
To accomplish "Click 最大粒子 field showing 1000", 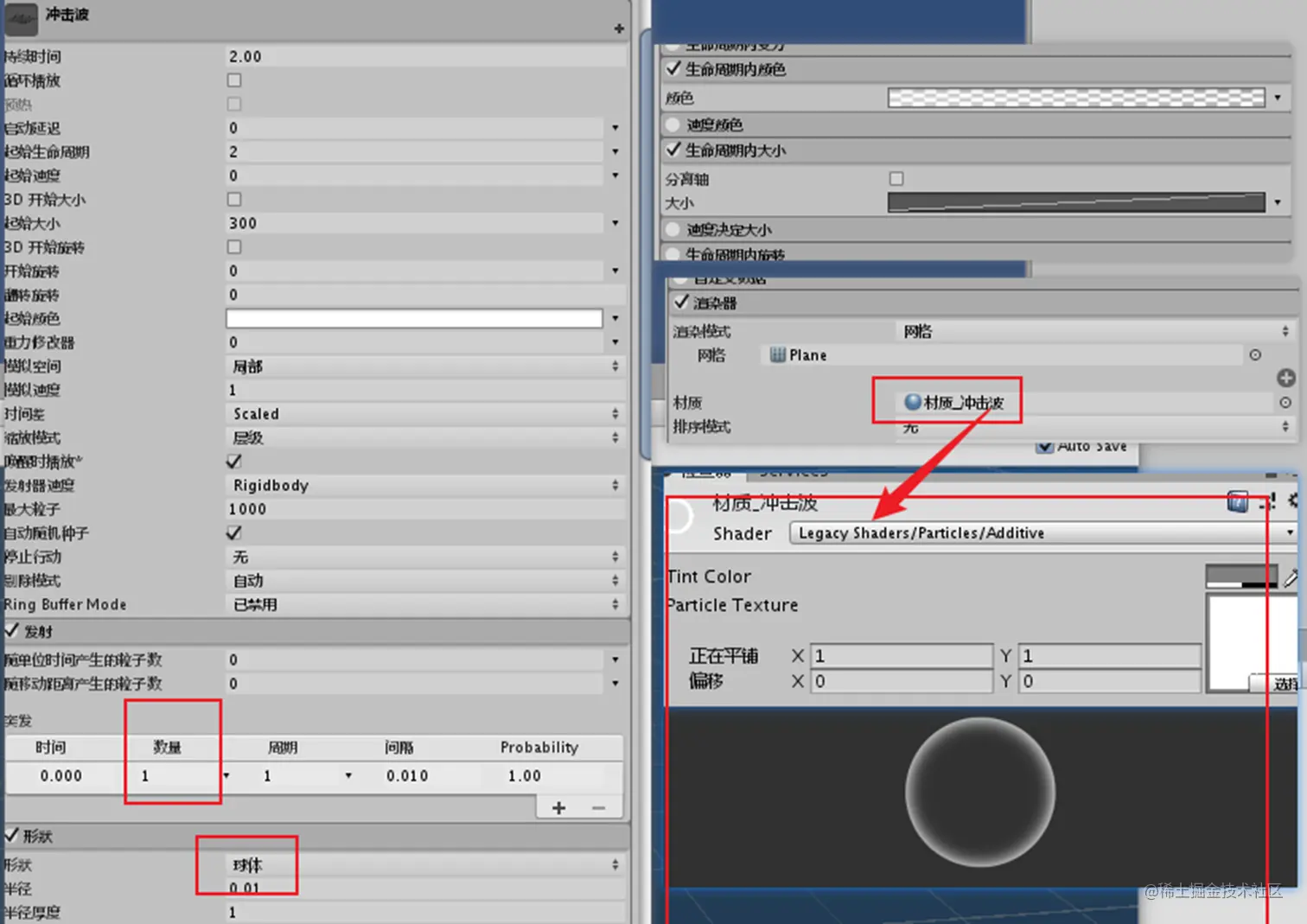I will 425,509.
